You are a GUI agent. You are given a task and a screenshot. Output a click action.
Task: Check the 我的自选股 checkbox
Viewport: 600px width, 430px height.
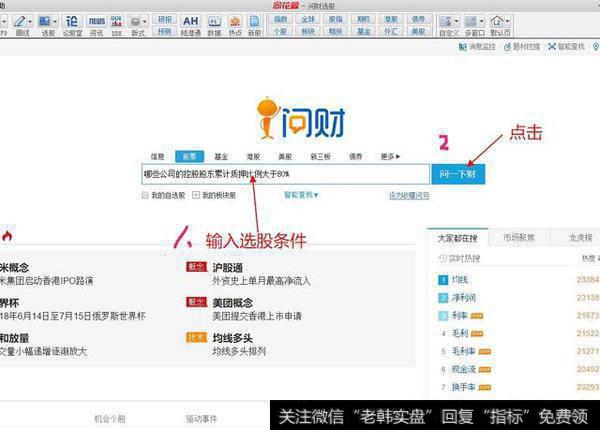[146, 195]
